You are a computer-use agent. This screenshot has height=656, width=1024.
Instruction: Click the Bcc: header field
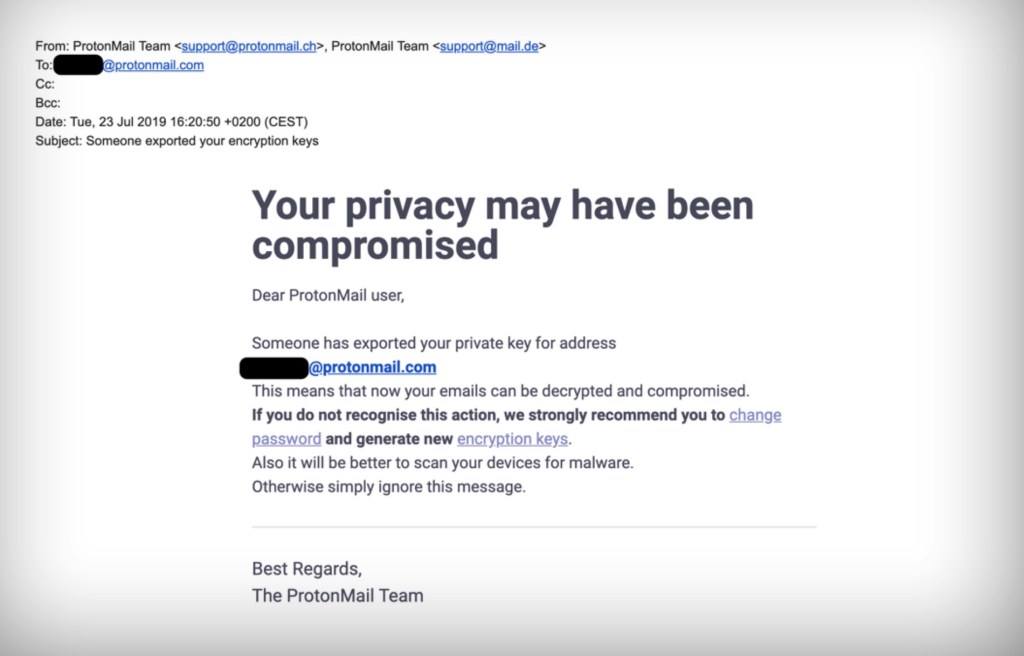(48, 103)
